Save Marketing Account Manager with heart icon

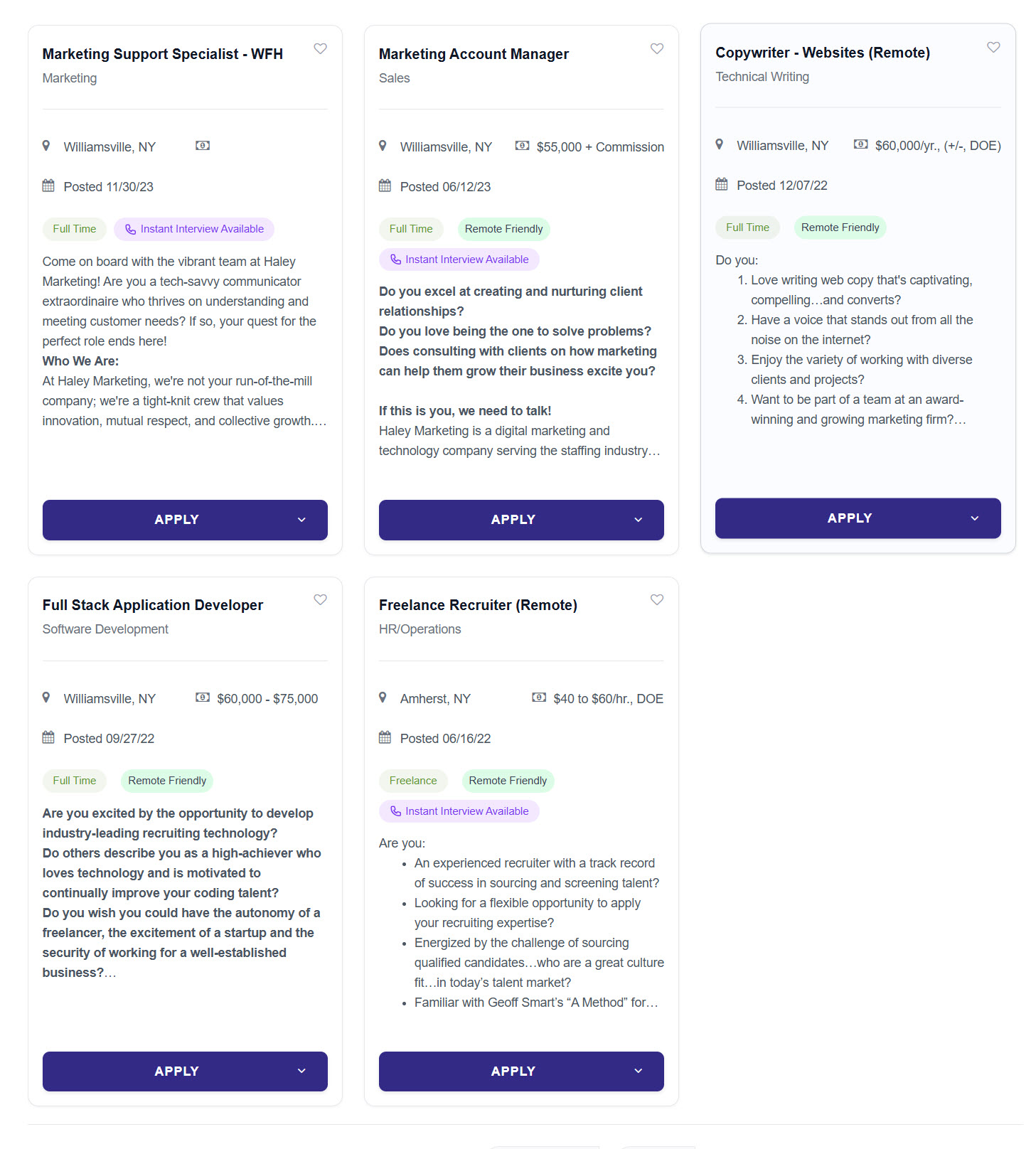click(657, 48)
